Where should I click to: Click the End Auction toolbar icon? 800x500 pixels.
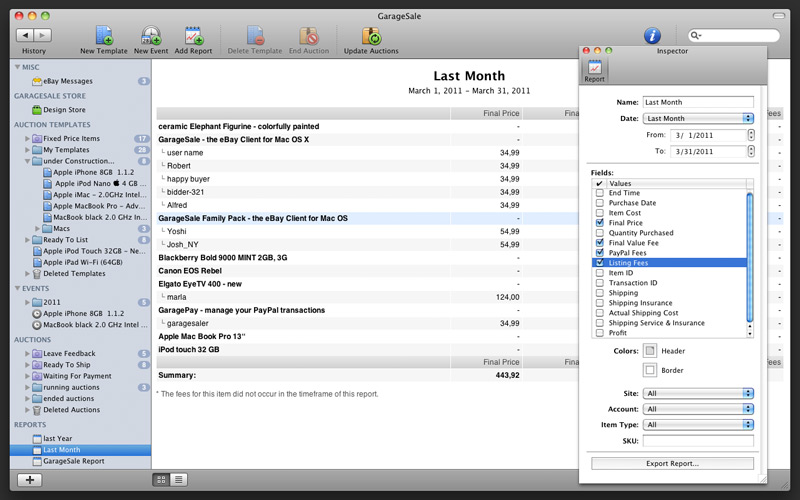click(x=309, y=36)
